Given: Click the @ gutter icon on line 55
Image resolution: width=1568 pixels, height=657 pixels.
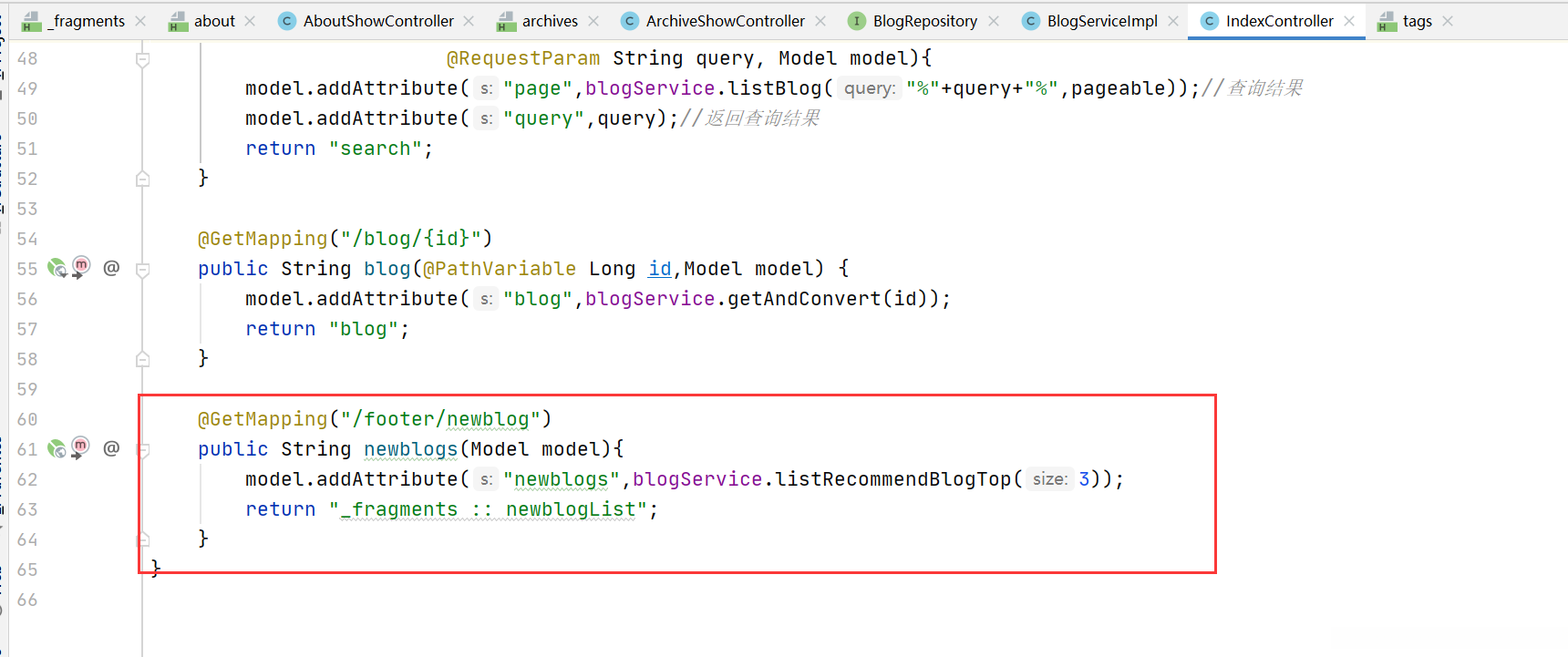Looking at the screenshot, I should [111, 268].
